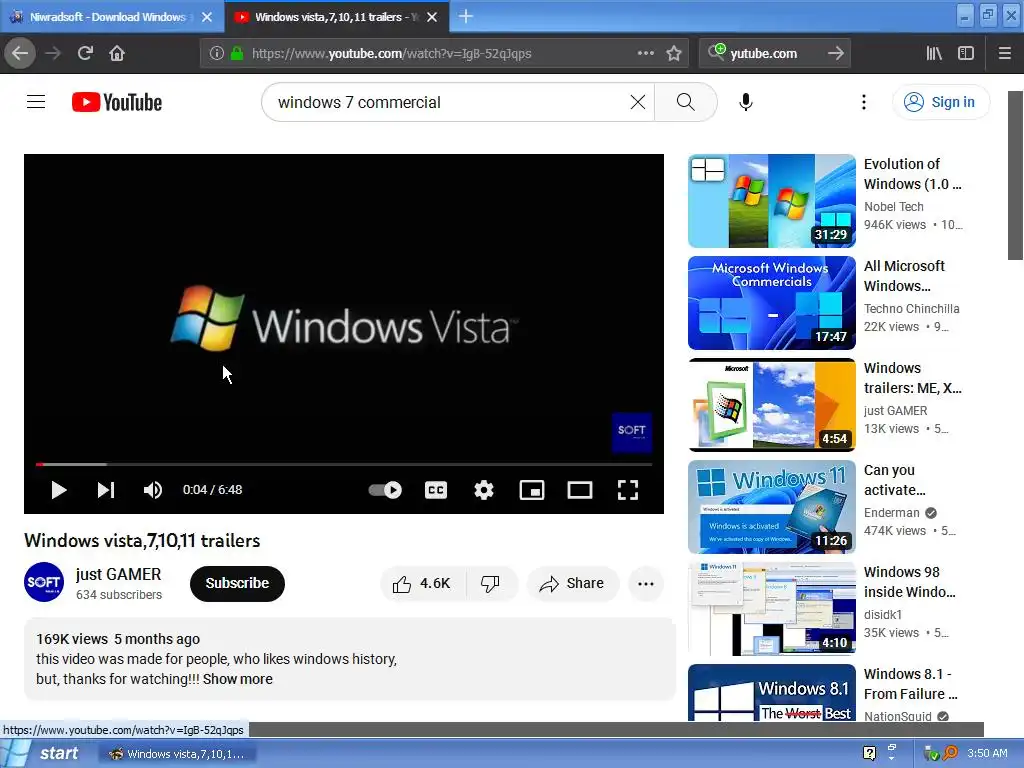Open page actions three-dot menu in address bar
Screen dimensions: 1024x768
click(x=645, y=53)
